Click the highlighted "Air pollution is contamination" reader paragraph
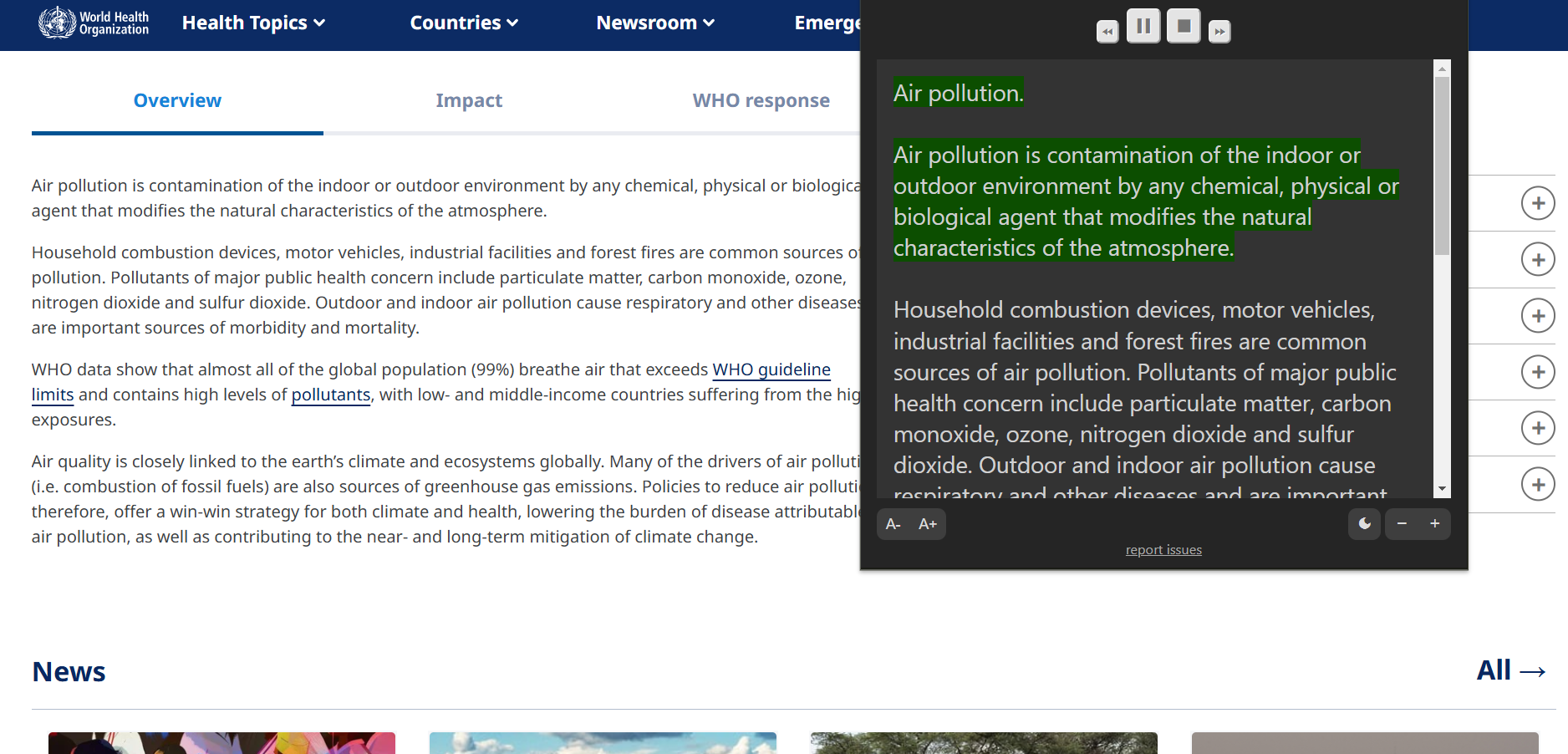This screenshot has height=754, width=1568. [x=1146, y=201]
